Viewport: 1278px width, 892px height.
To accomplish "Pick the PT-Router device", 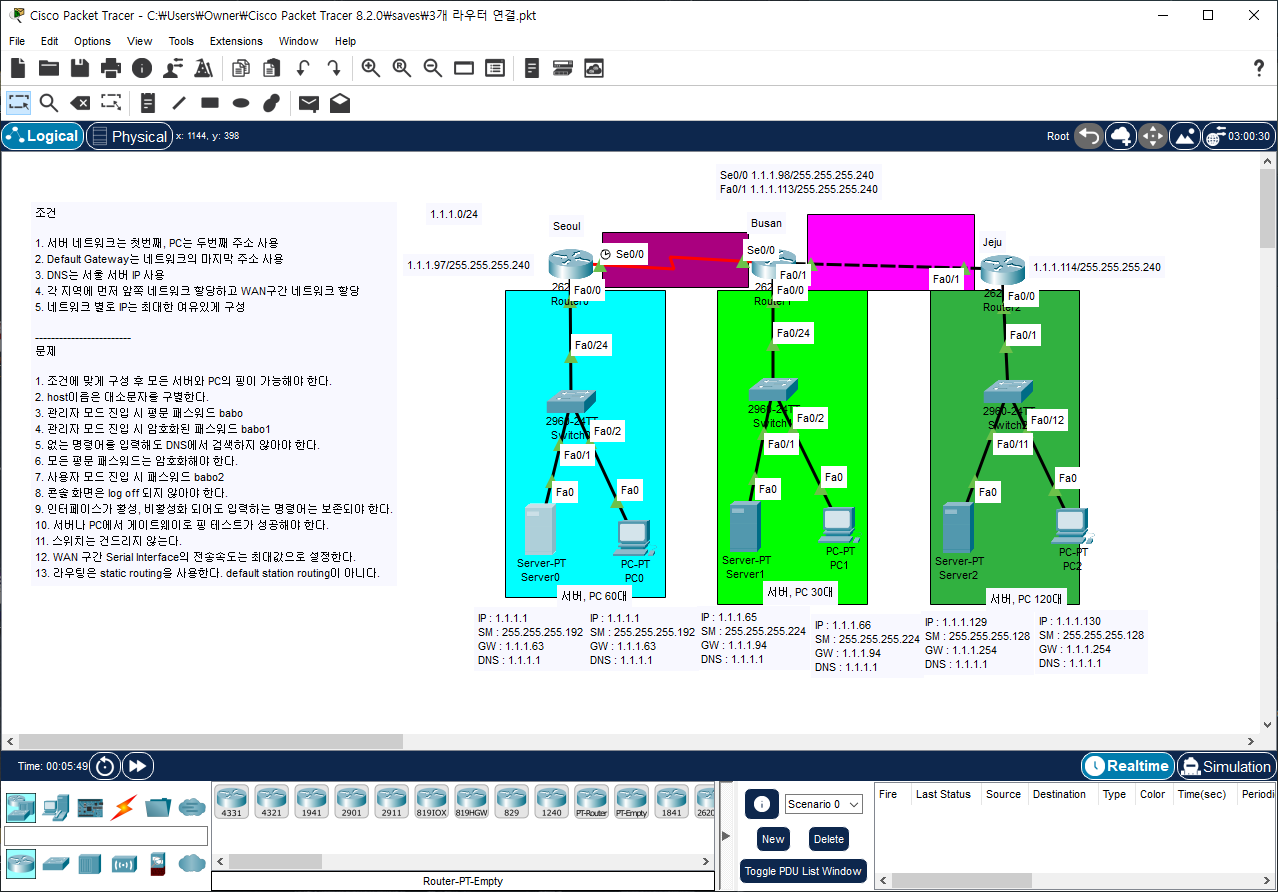I will click(x=591, y=802).
